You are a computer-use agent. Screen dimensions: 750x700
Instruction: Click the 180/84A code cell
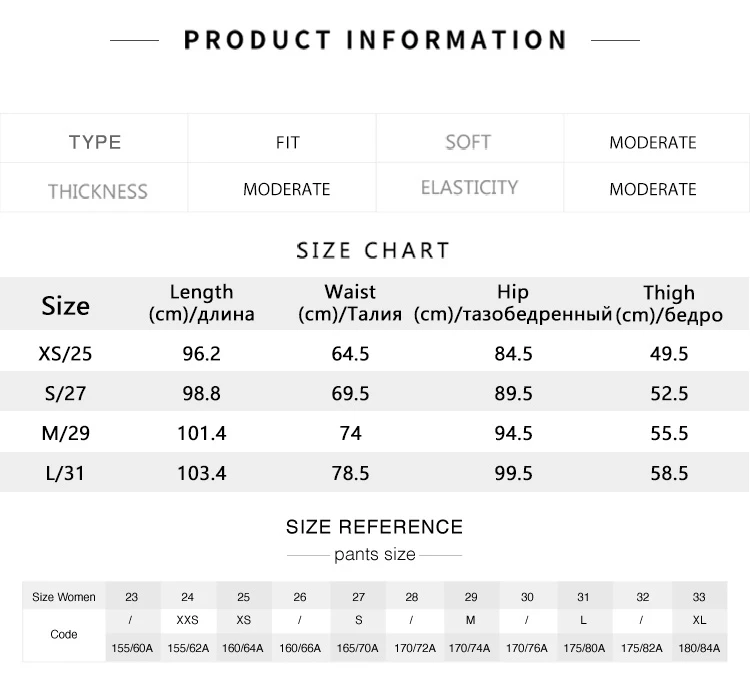699,648
